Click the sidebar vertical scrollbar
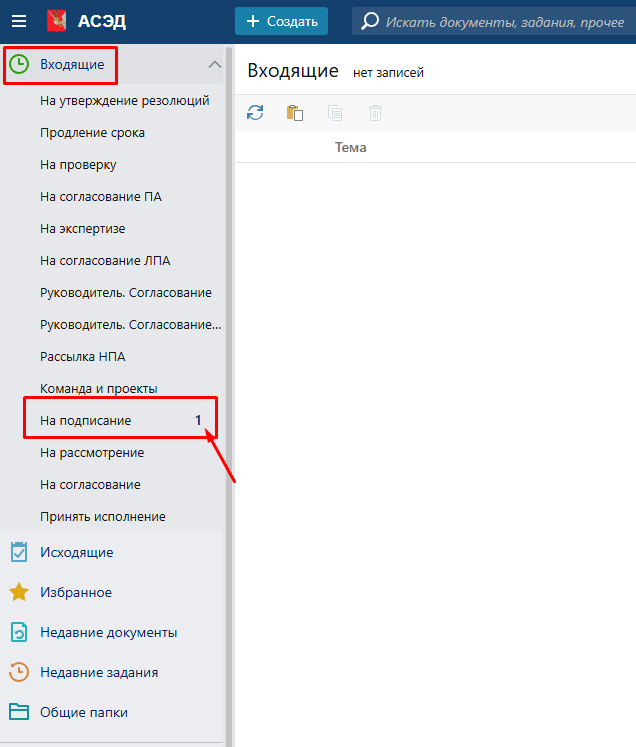The height and width of the screenshot is (747, 636). (229, 300)
